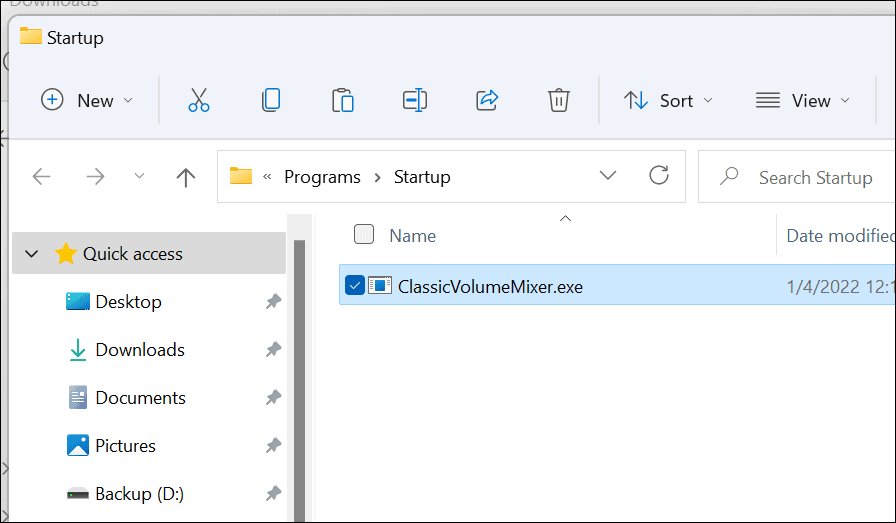Click the Delete trash can icon
Image resolution: width=896 pixels, height=523 pixels.
(558, 100)
